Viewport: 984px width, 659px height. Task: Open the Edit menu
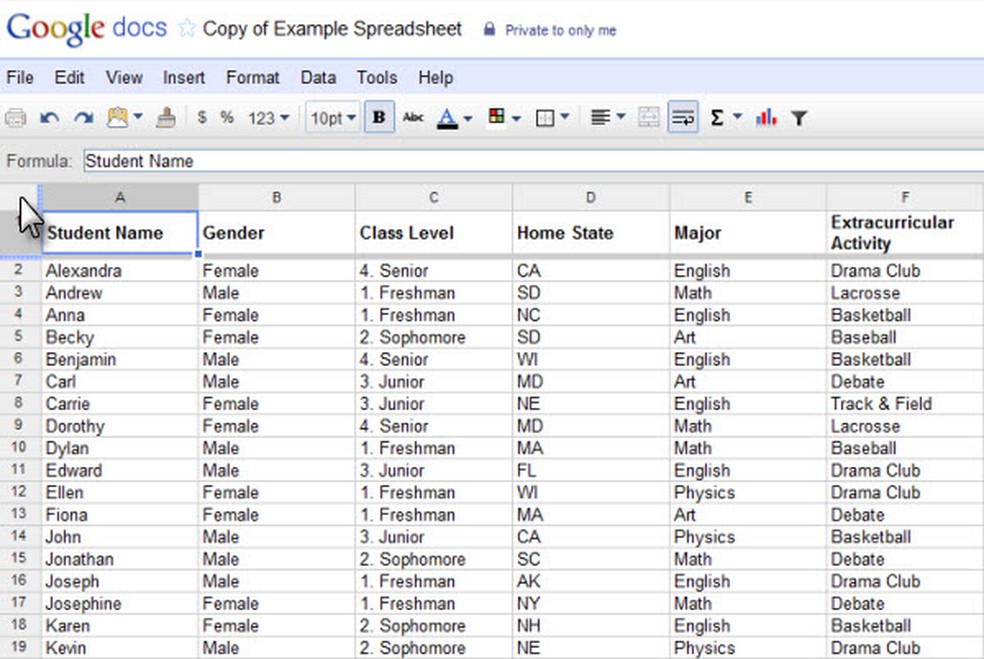69,78
